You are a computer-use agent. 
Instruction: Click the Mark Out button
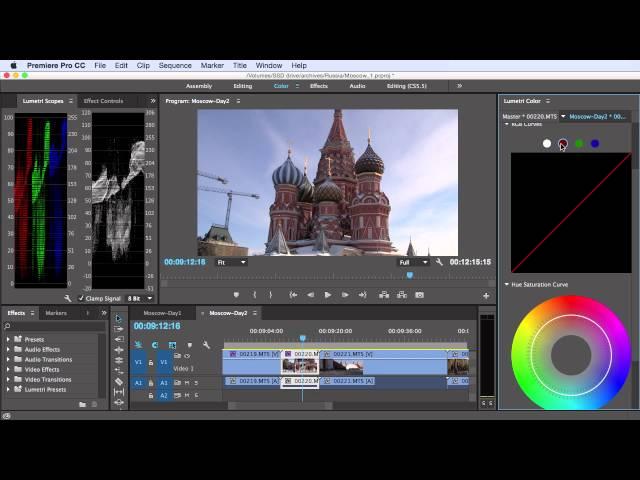click(x=270, y=295)
